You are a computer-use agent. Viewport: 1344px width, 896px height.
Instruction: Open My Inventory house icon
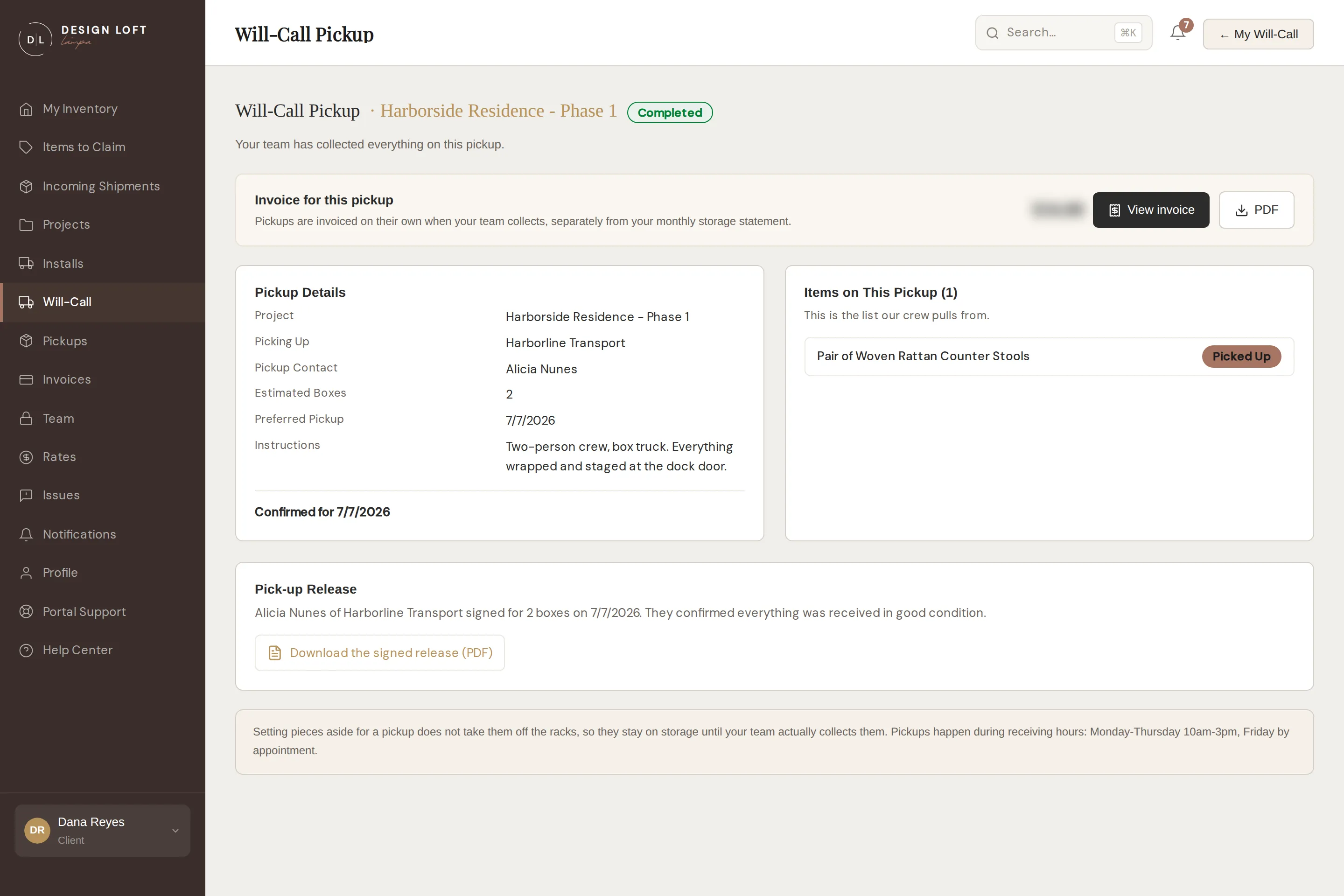pyautogui.click(x=26, y=109)
